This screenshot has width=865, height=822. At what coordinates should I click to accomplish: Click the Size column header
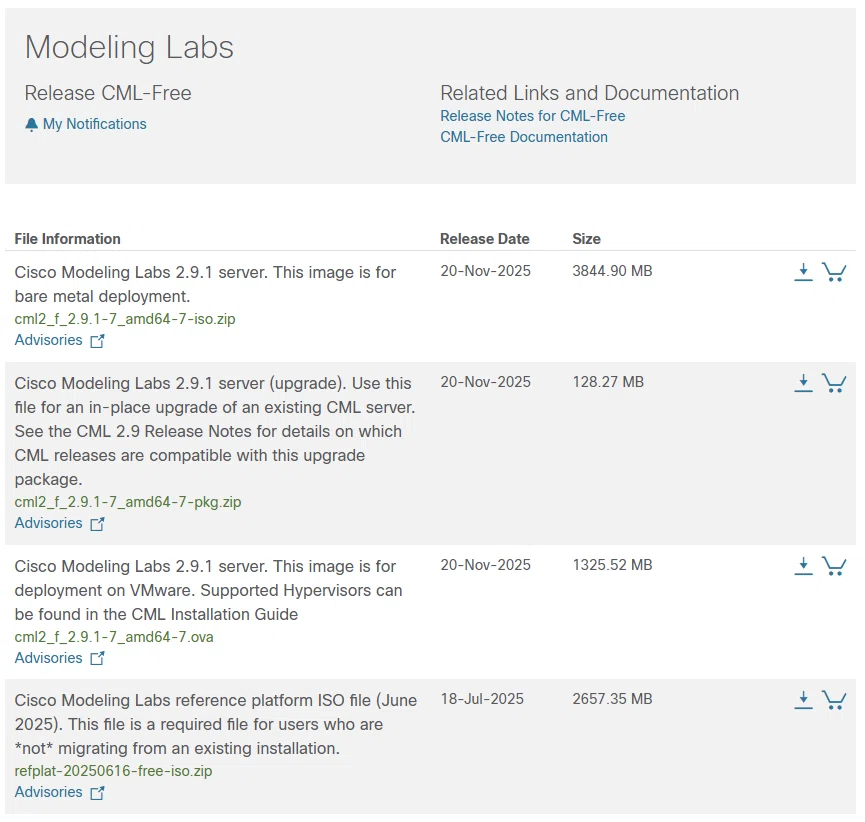(586, 239)
